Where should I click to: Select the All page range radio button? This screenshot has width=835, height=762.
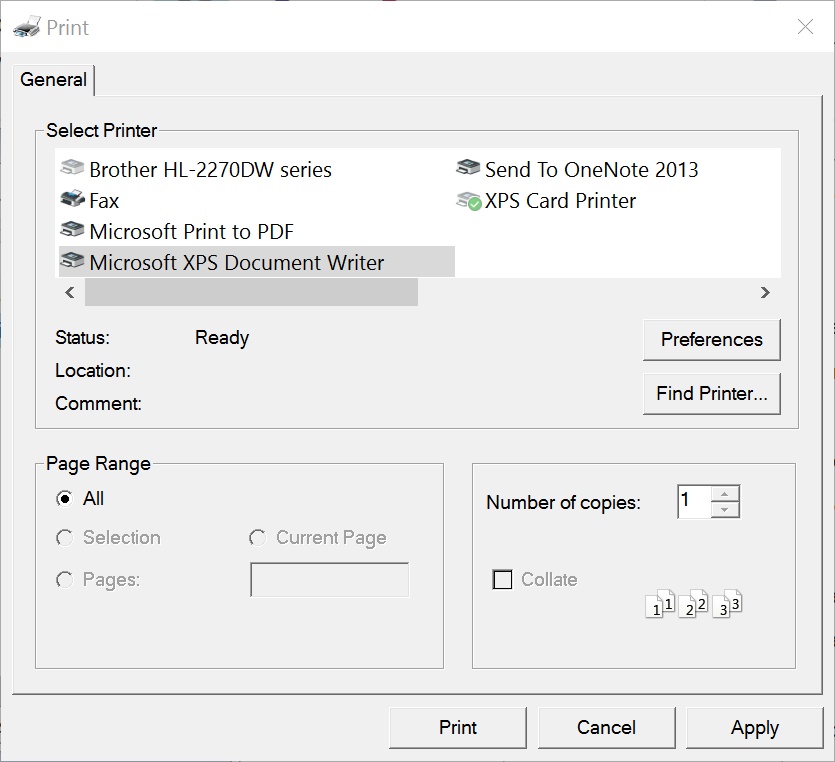click(64, 499)
